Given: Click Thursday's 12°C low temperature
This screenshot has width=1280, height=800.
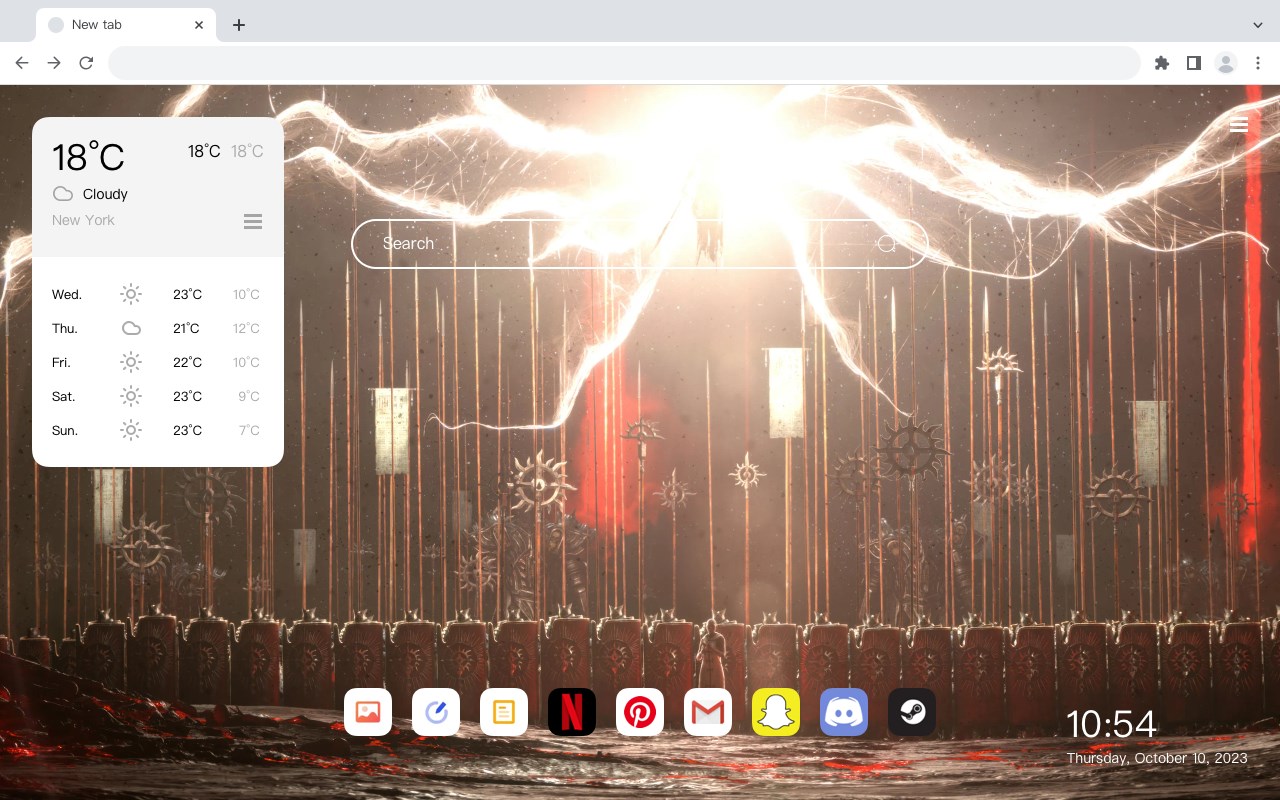Looking at the screenshot, I should point(246,328).
